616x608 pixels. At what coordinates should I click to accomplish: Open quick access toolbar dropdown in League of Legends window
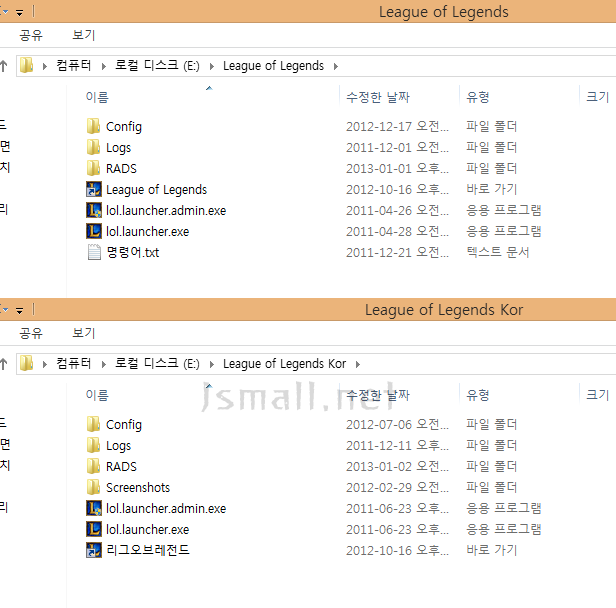19,13
